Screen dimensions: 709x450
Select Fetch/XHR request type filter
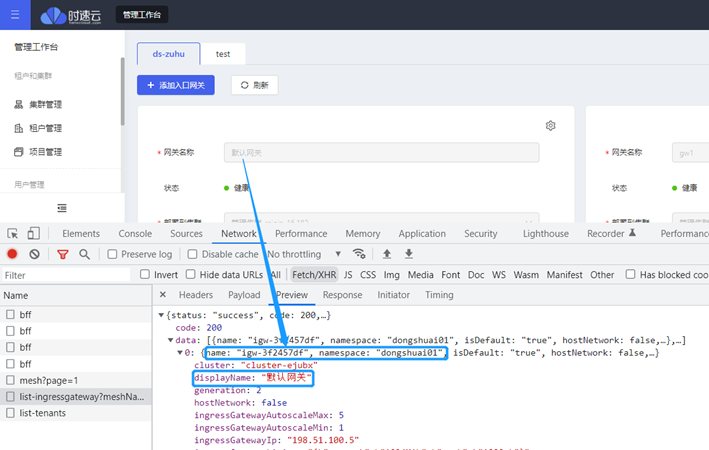coord(314,275)
